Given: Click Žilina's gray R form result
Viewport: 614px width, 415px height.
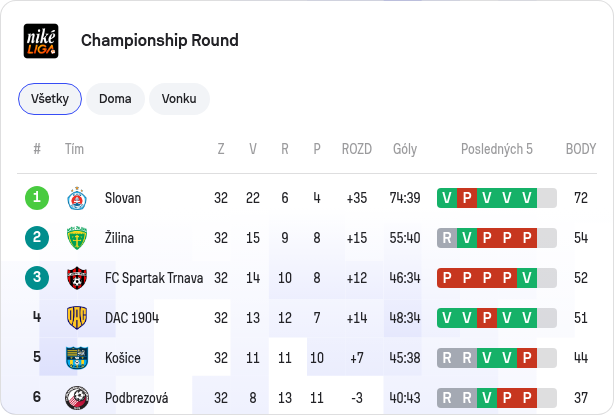Looking at the screenshot, I should click(447, 238).
